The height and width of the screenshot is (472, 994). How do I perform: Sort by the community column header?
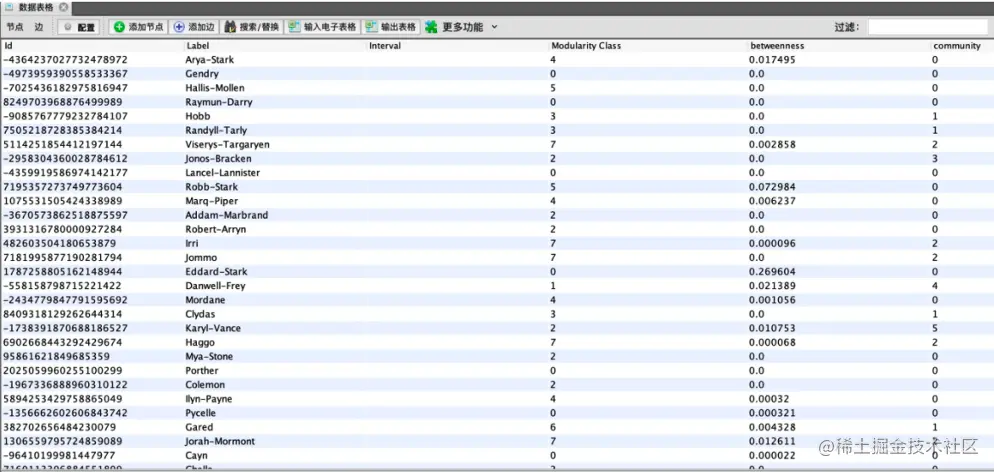tap(962, 46)
